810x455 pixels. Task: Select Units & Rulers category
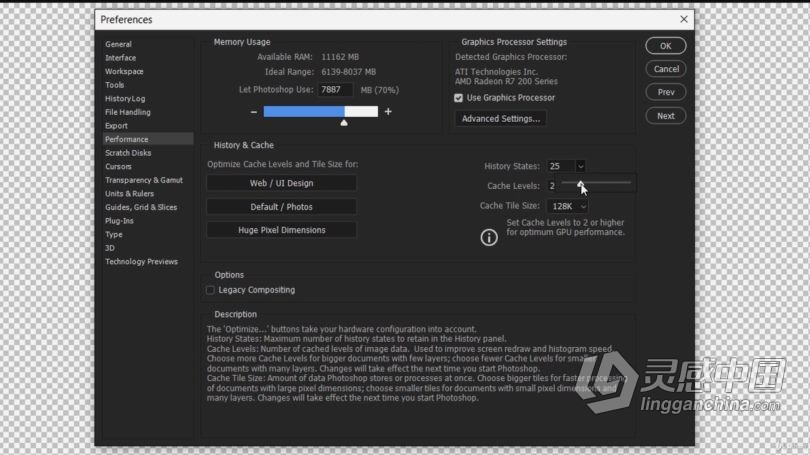(x=129, y=194)
